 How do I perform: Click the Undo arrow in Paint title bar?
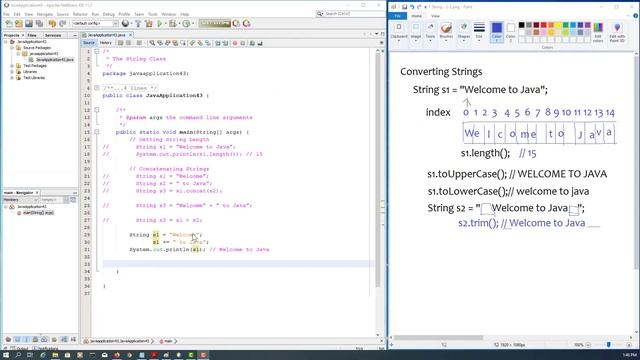click(x=412, y=7)
